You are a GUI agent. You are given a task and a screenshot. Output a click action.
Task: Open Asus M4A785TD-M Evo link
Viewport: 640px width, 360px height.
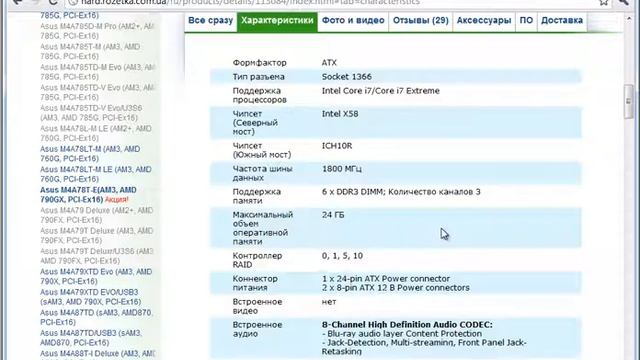tap(97, 72)
